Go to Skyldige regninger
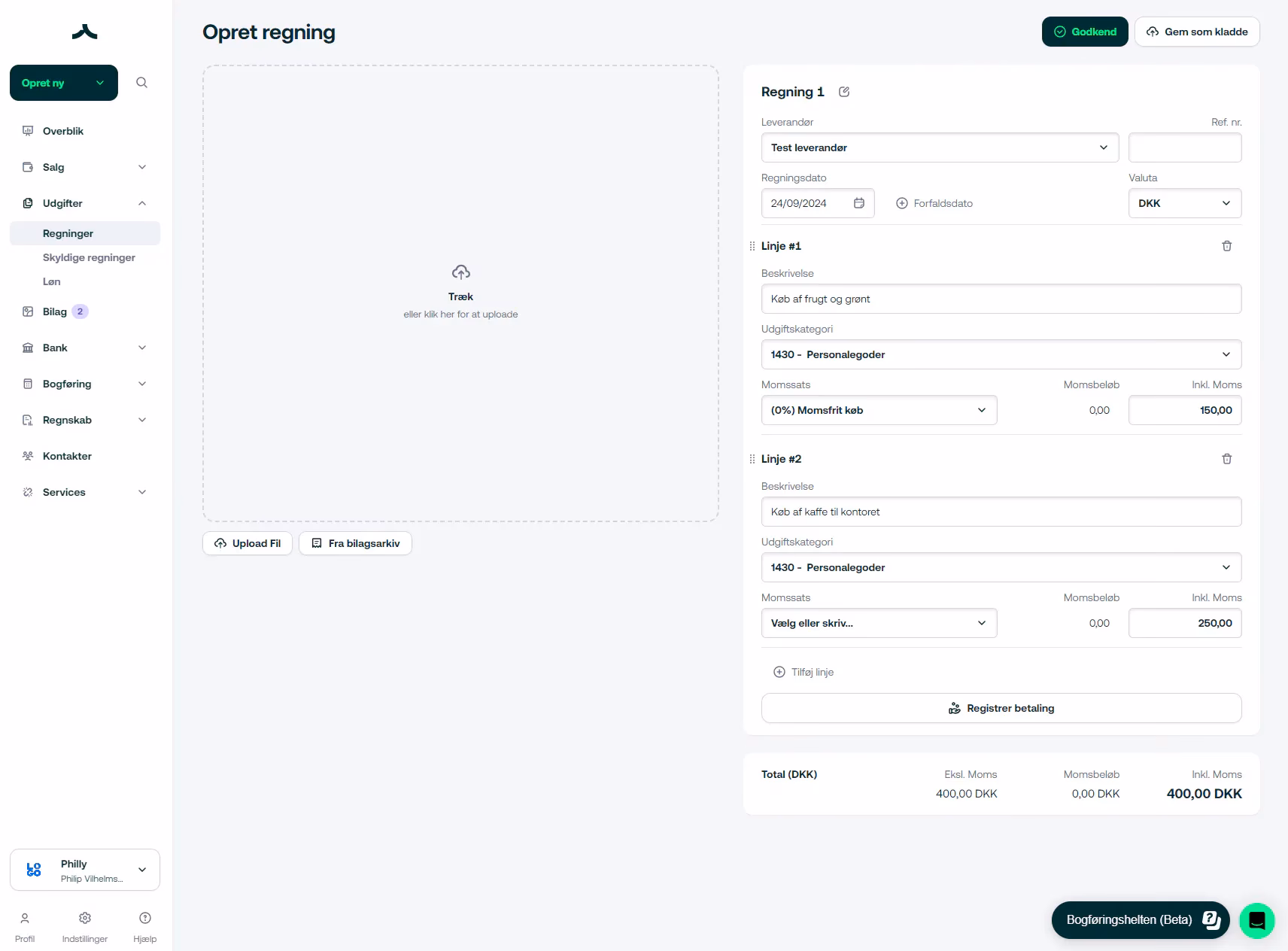 tap(89, 257)
